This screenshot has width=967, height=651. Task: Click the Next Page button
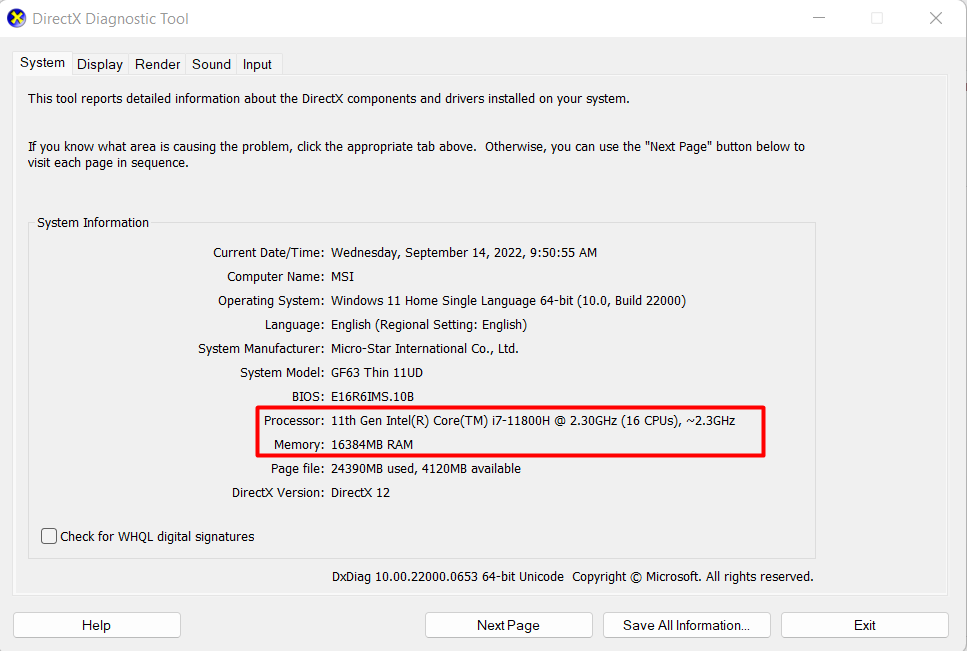pos(508,625)
